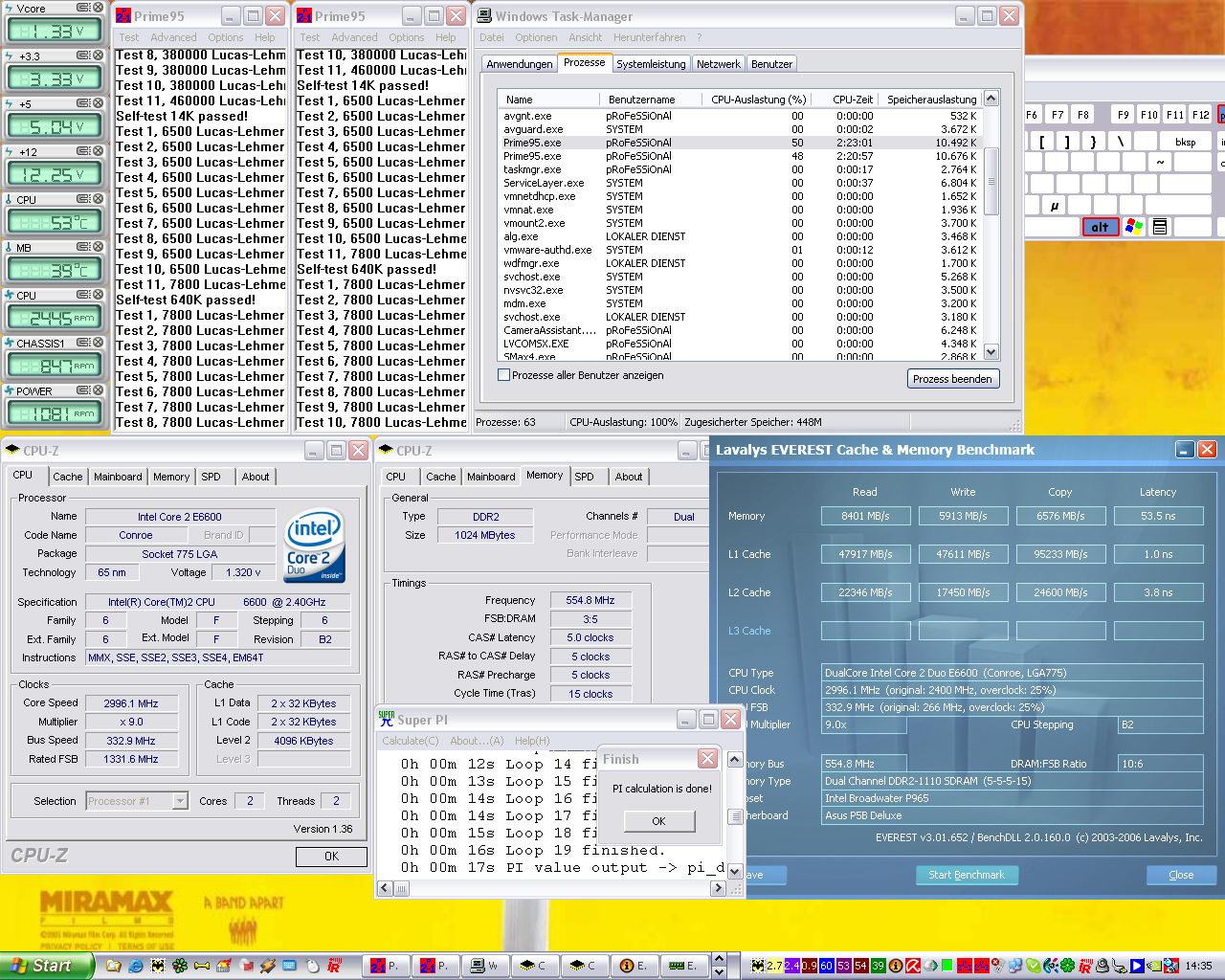This screenshot has width=1225, height=980.
Task: Select taskmgr.exe row in process list
Action: 741,169
